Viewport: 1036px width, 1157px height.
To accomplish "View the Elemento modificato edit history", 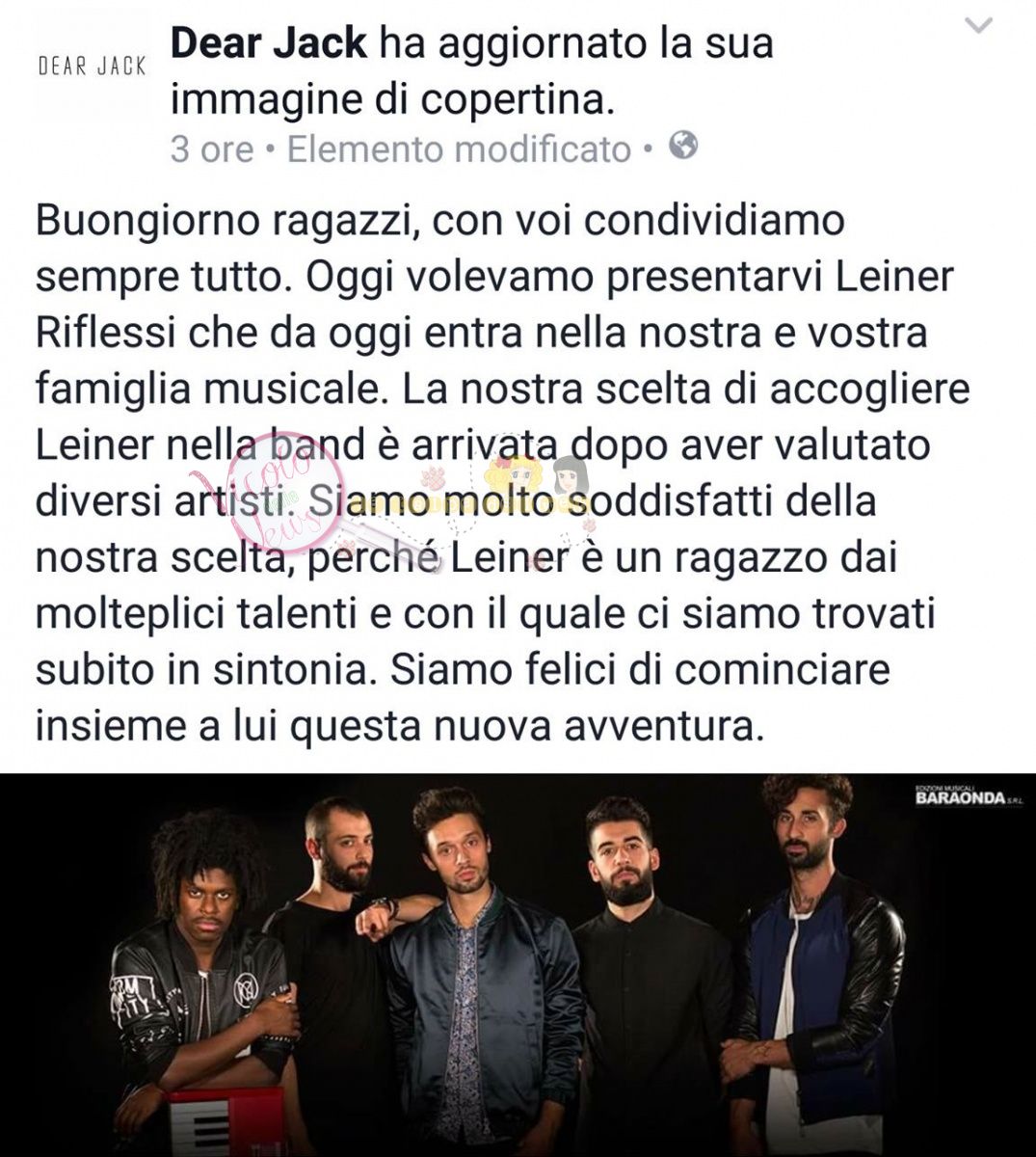I will [459, 149].
